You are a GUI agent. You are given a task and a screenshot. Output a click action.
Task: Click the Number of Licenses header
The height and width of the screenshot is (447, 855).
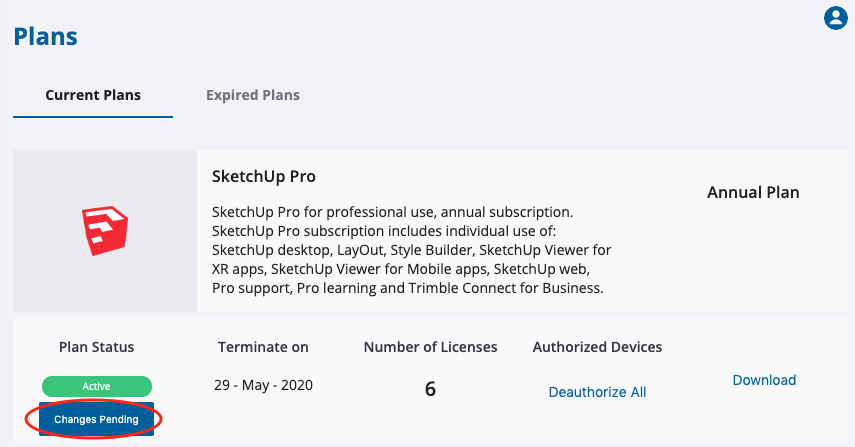(x=430, y=347)
